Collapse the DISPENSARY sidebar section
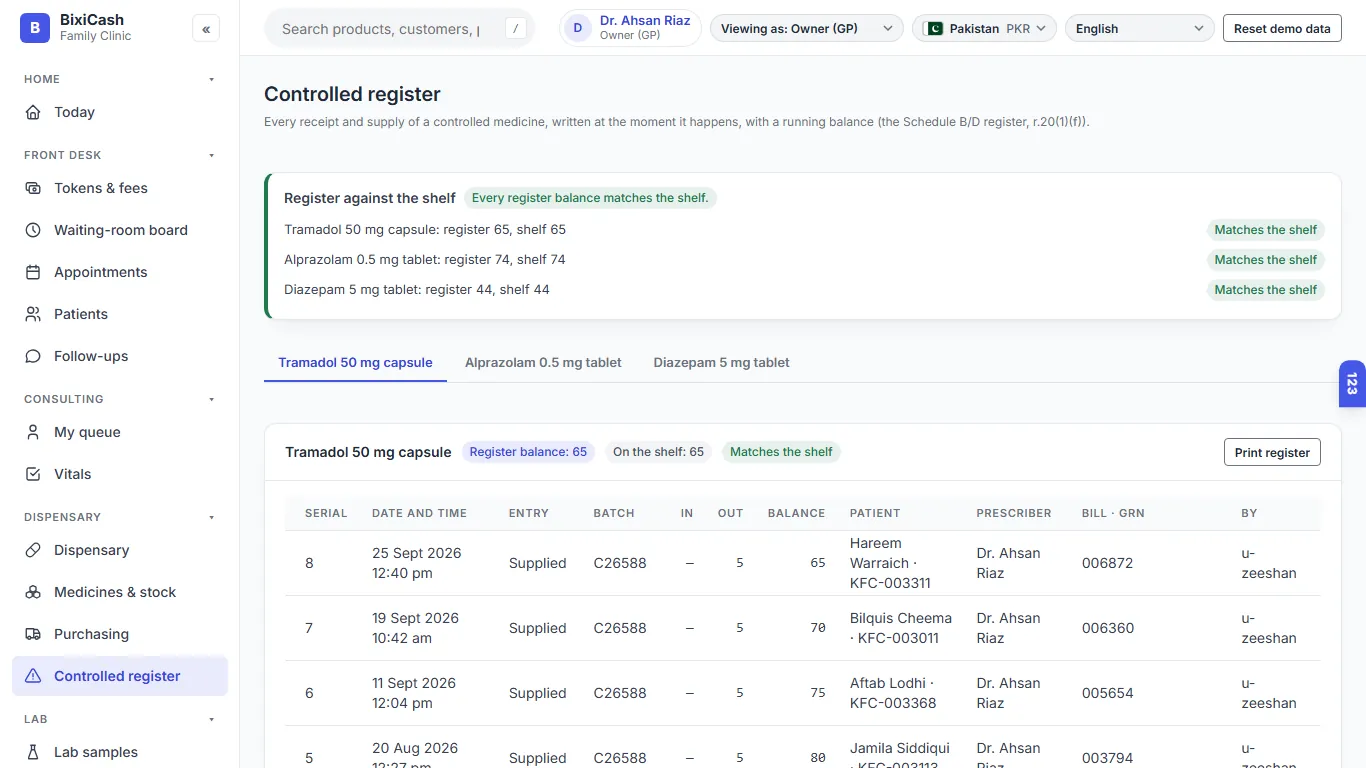Screen dimensions: 1366x768 211,517
